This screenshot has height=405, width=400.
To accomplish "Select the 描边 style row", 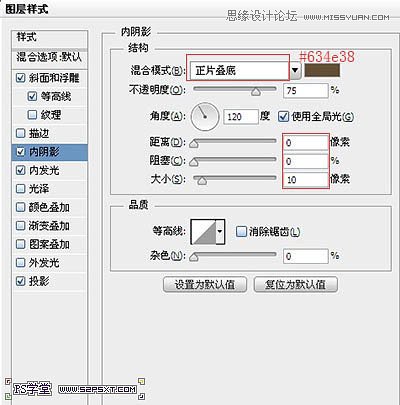I will pos(50,133).
